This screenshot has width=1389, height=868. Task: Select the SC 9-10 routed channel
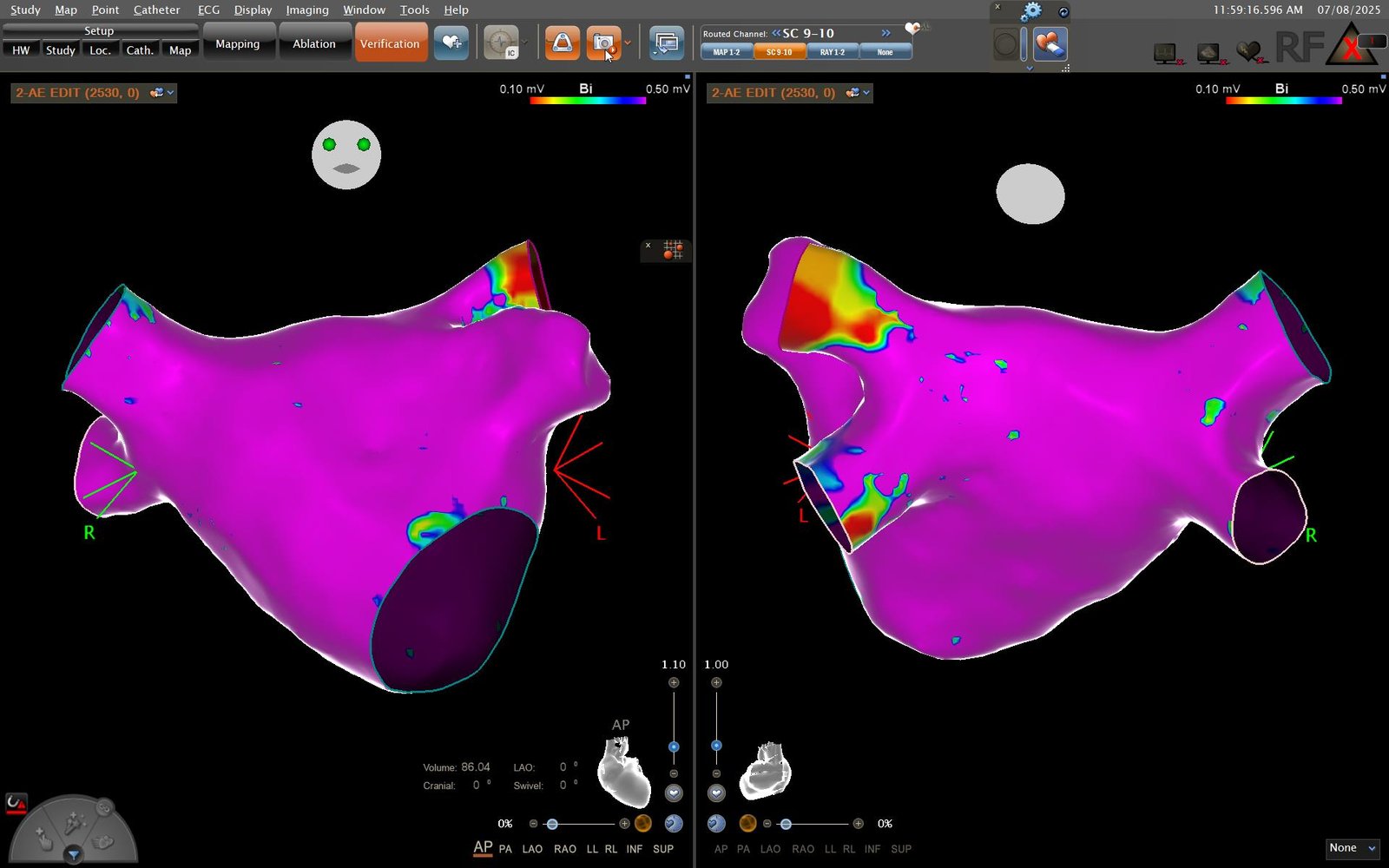[779, 52]
